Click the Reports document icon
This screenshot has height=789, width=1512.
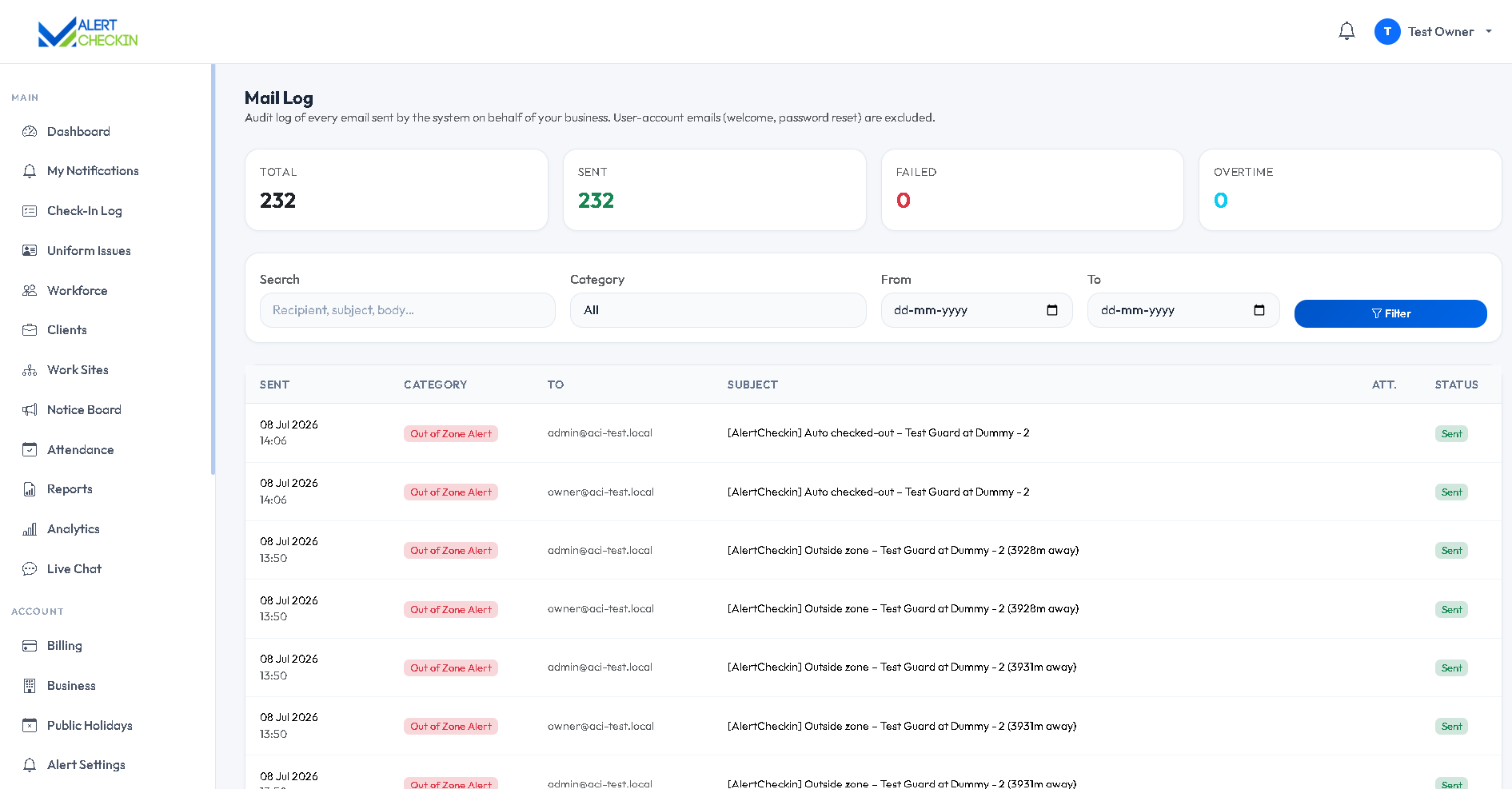click(x=30, y=489)
